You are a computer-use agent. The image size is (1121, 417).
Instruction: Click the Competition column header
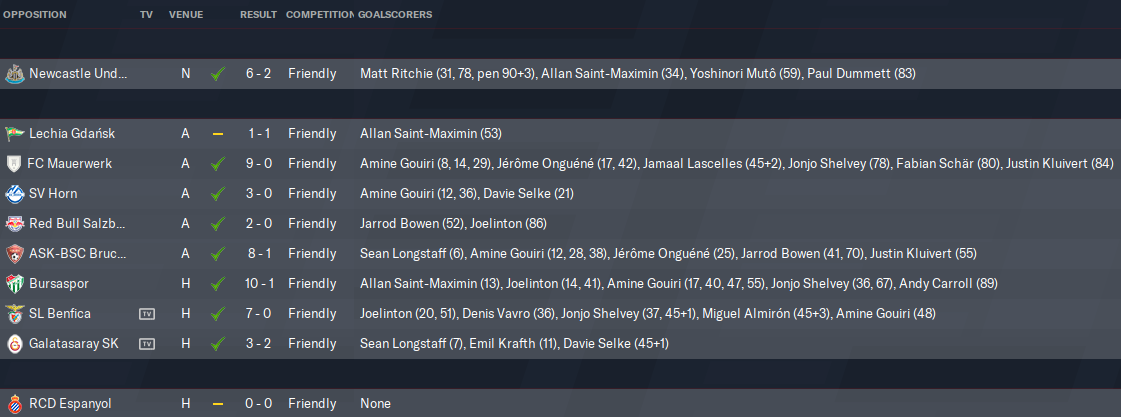click(x=320, y=14)
